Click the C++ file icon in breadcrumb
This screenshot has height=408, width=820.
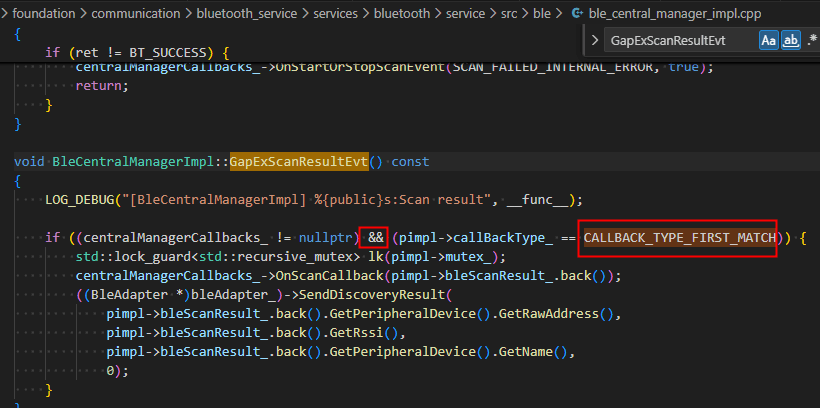pyautogui.click(x=577, y=14)
